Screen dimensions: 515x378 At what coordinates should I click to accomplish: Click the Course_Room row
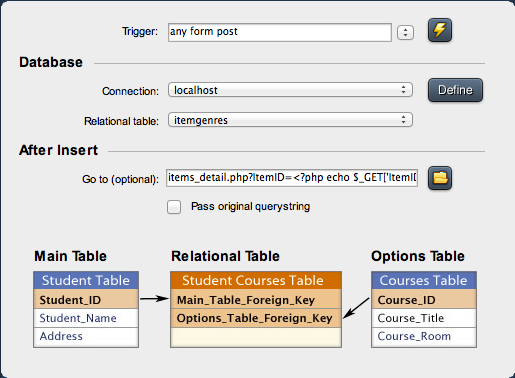[x=424, y=337]
